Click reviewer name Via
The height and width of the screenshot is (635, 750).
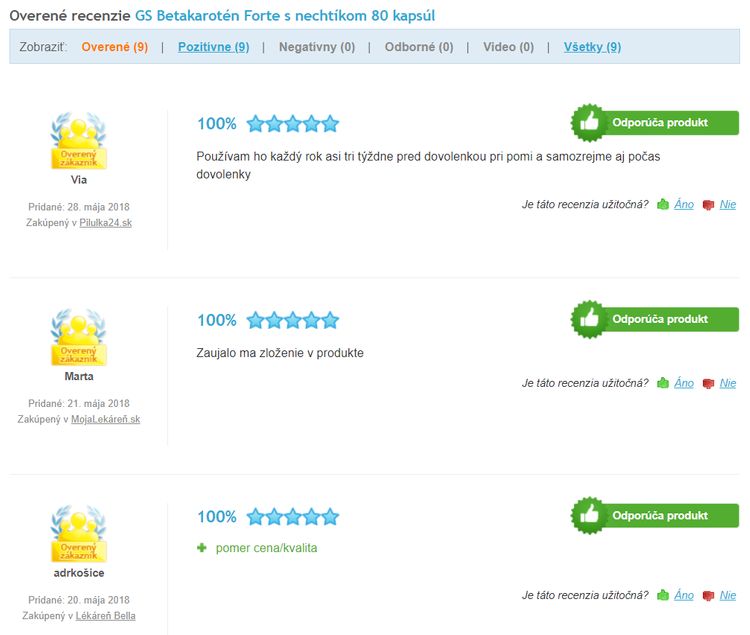(79, 180)
